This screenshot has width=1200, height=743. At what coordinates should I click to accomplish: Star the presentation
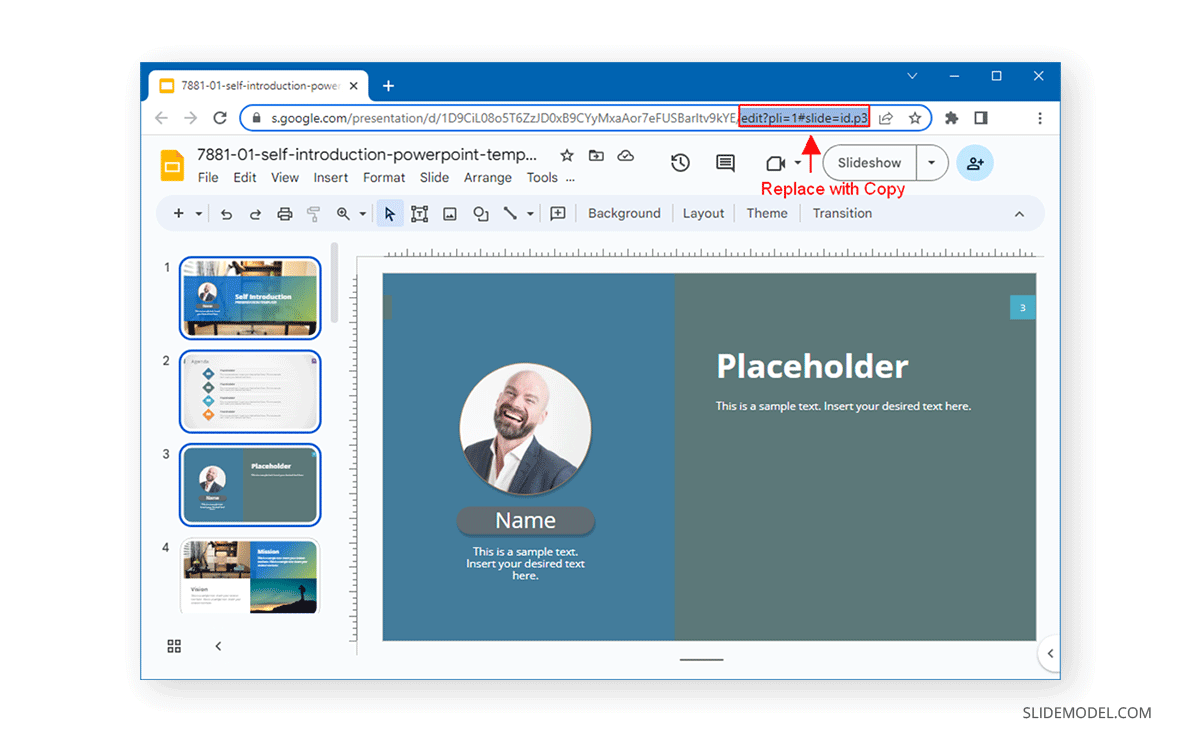pos(567,156)
